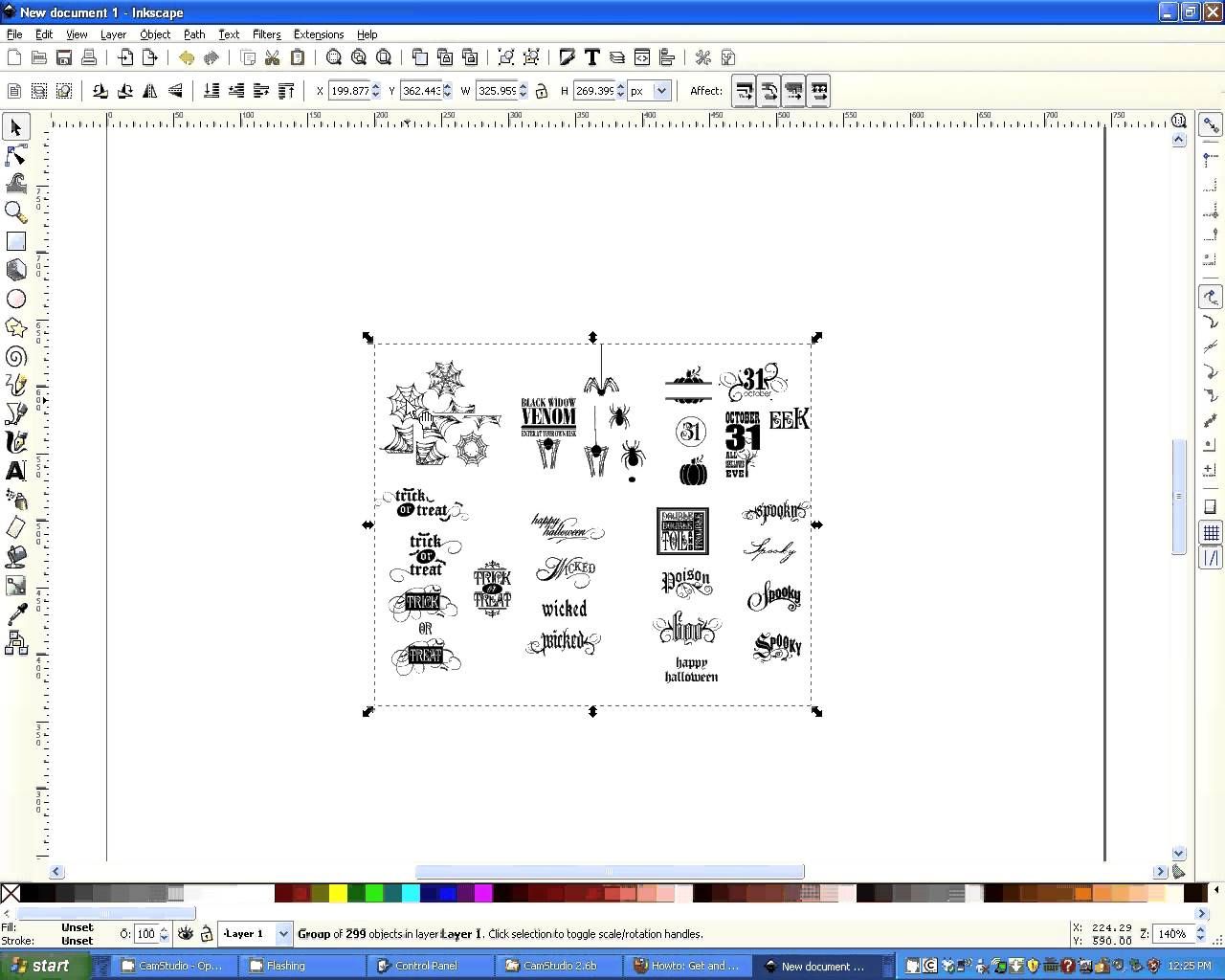Image resolution: width=1225 pixels, height=980 pixels.
Task: Open the Object menu
Action: pos(155,34)
